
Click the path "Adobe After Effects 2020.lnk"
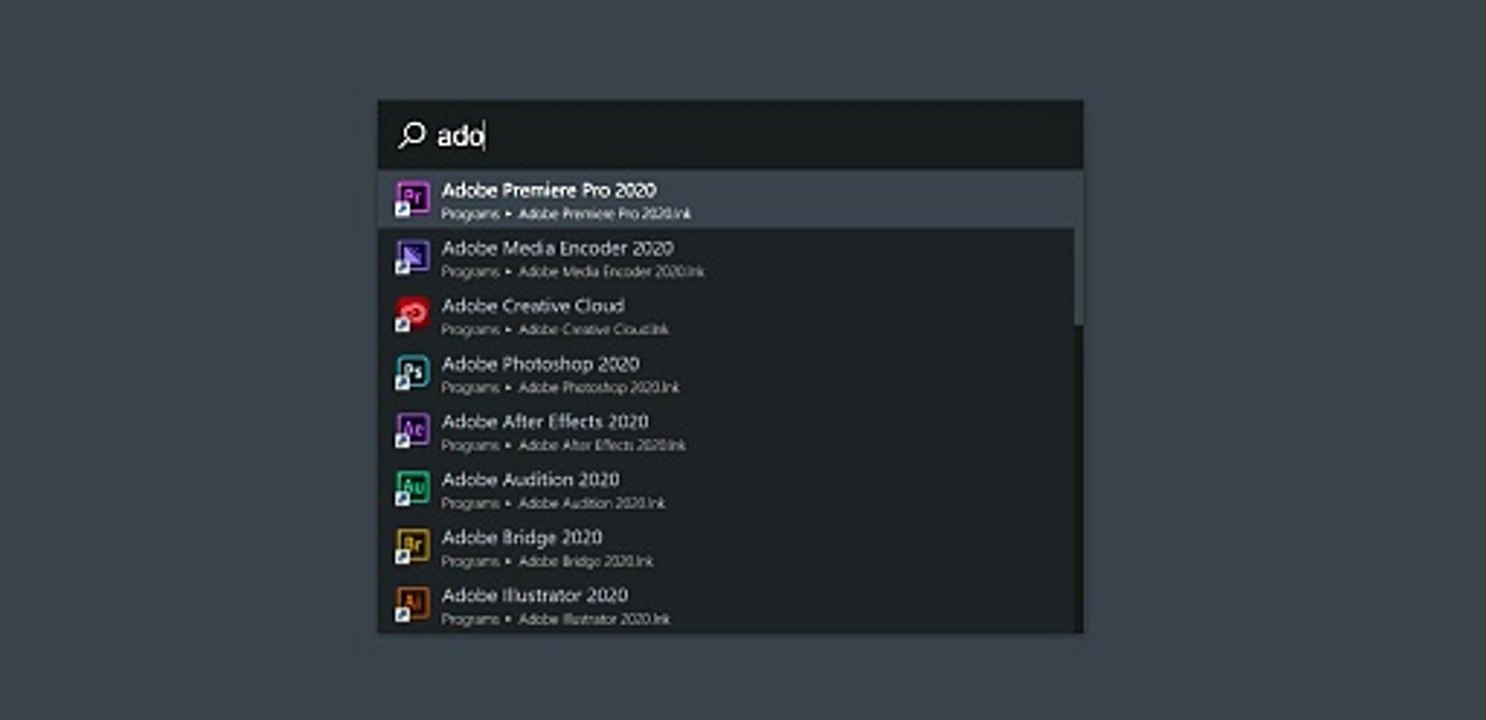(x=602, y=446)
